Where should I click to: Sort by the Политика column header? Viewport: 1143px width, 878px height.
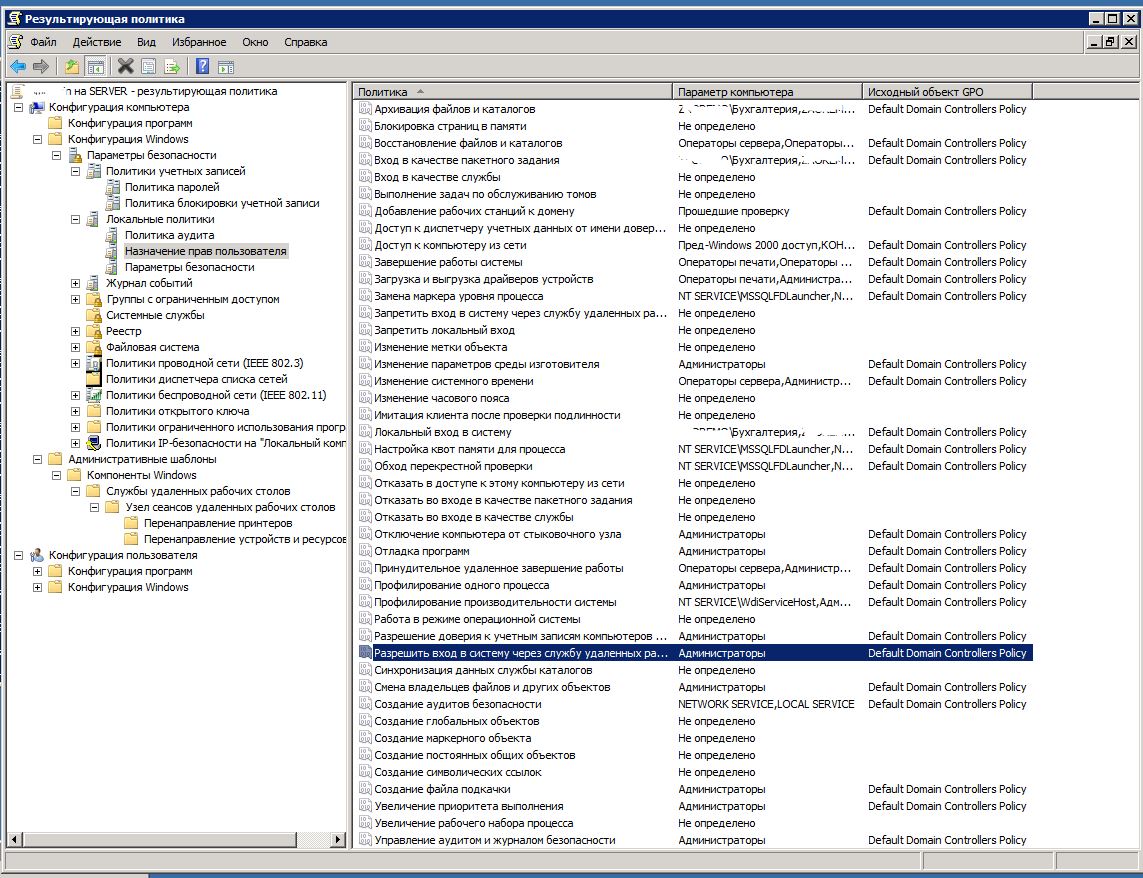pyautogui.click(x=512, y=92)
